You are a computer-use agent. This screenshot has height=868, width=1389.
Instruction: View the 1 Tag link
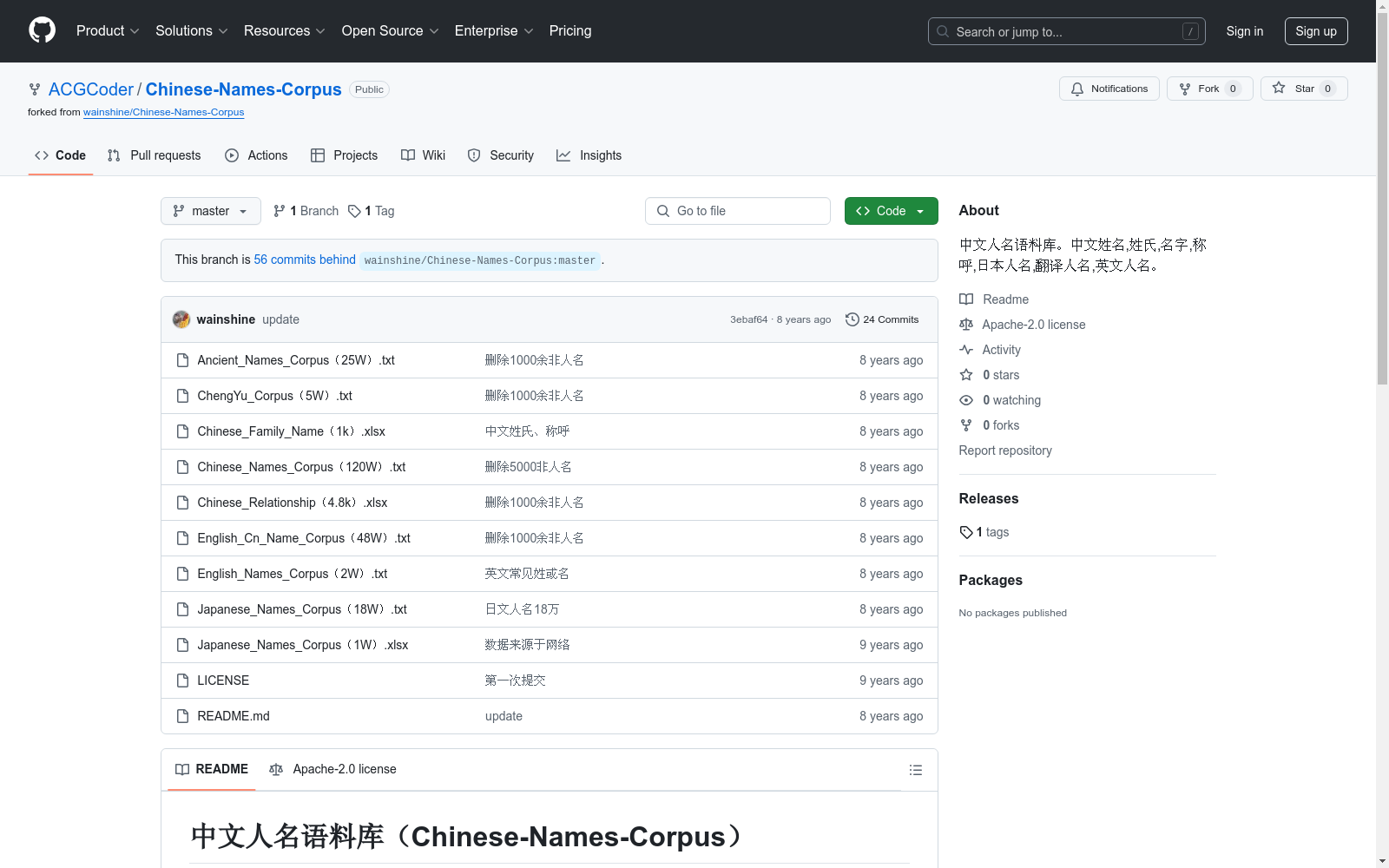[371, 211]
